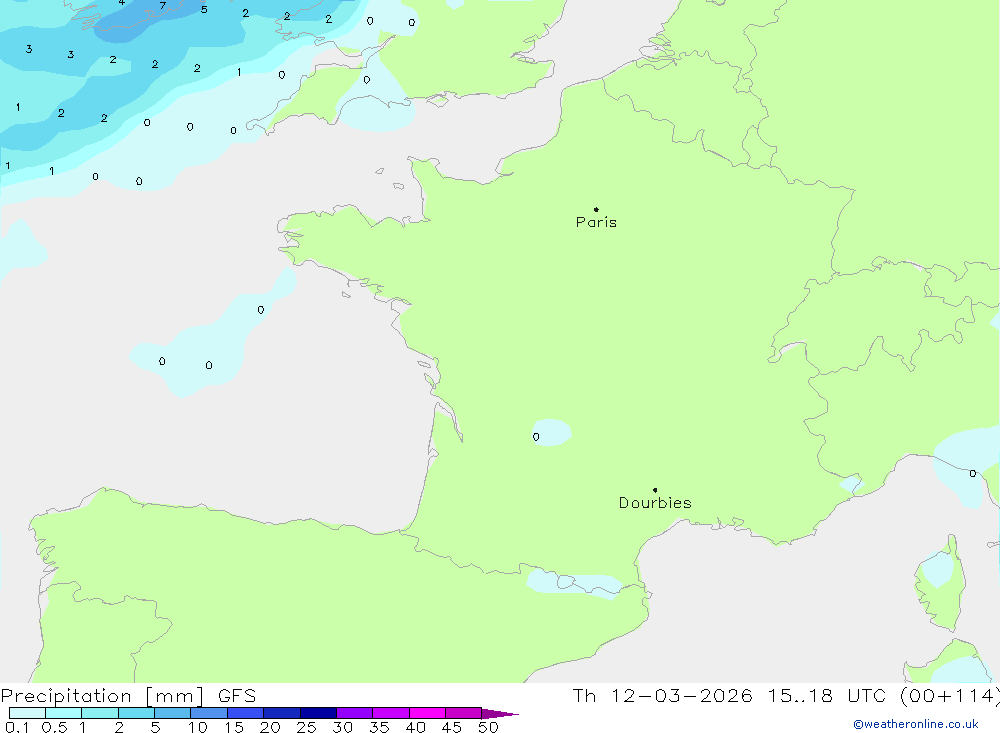
Task: Click the legend value '35' label
Action: (x=379, y=727)
